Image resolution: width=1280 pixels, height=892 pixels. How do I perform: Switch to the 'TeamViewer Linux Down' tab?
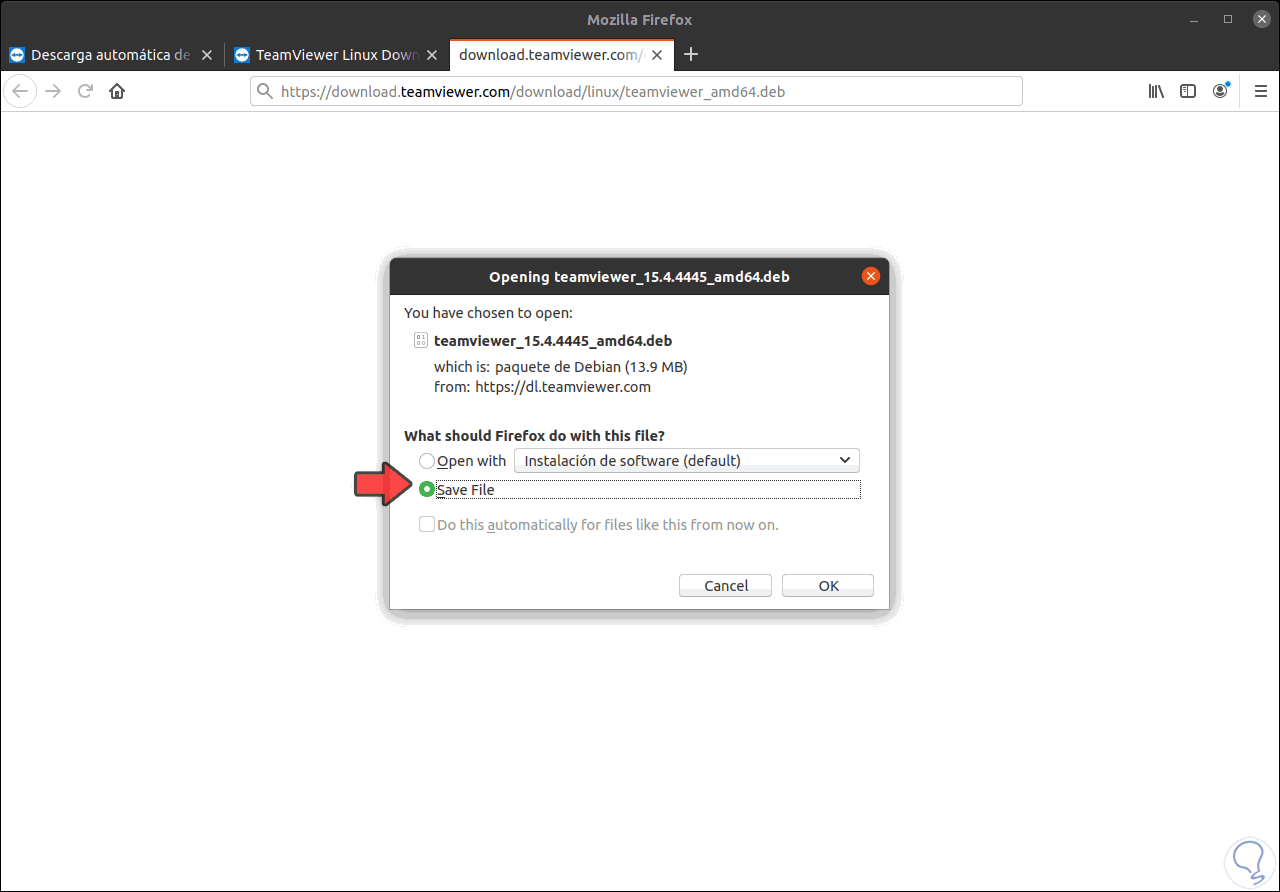click(x=336, y=55)
